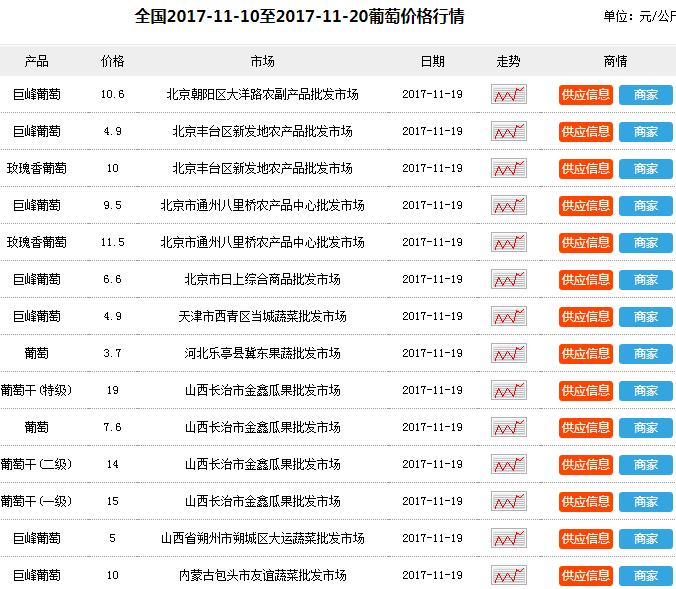Open trend icon for 内蒙古包头市 market row
The height and width of the screenshot is (589, 676).
508,576
